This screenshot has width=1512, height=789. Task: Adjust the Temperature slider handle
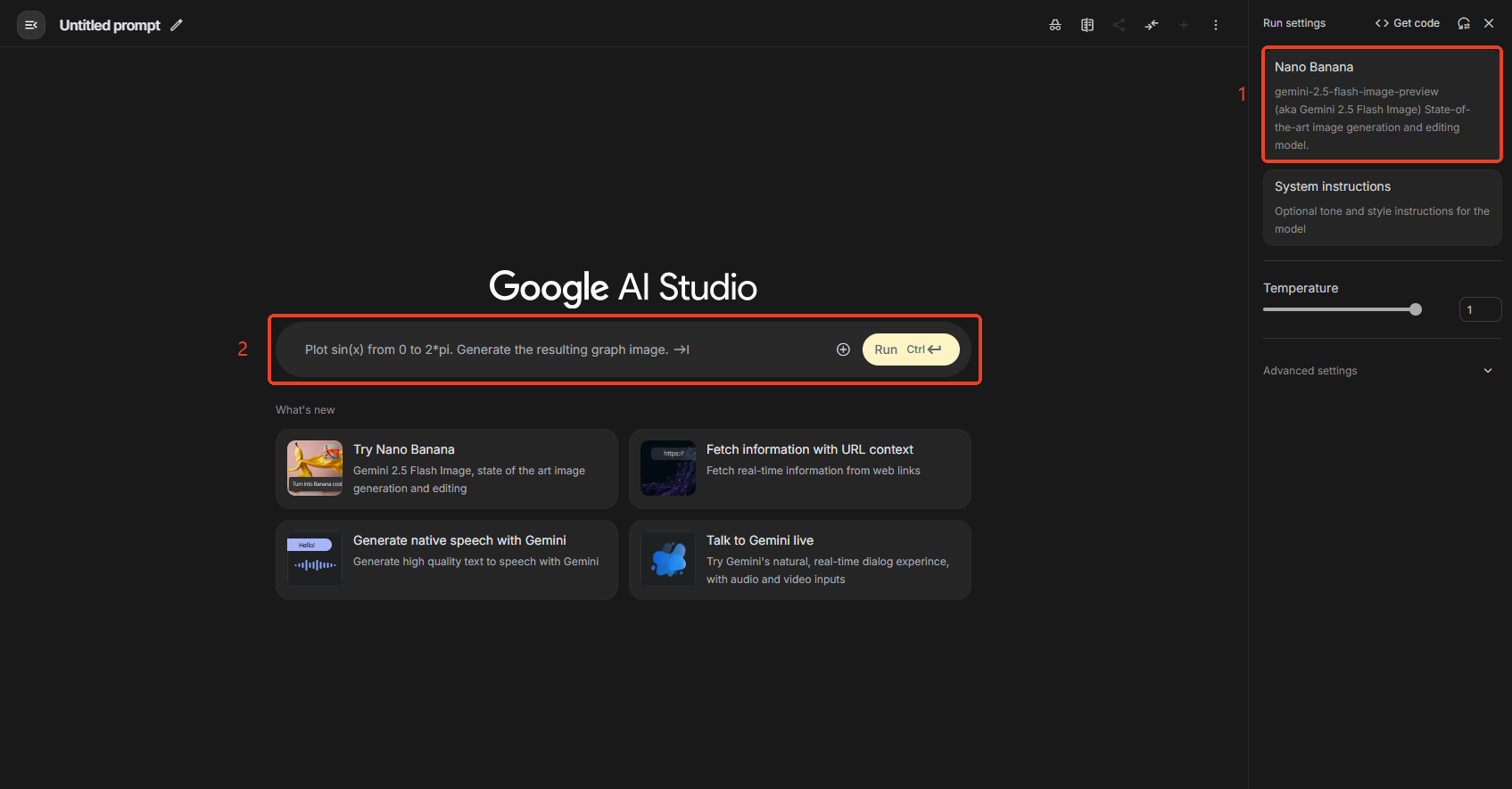[1416, 309]
